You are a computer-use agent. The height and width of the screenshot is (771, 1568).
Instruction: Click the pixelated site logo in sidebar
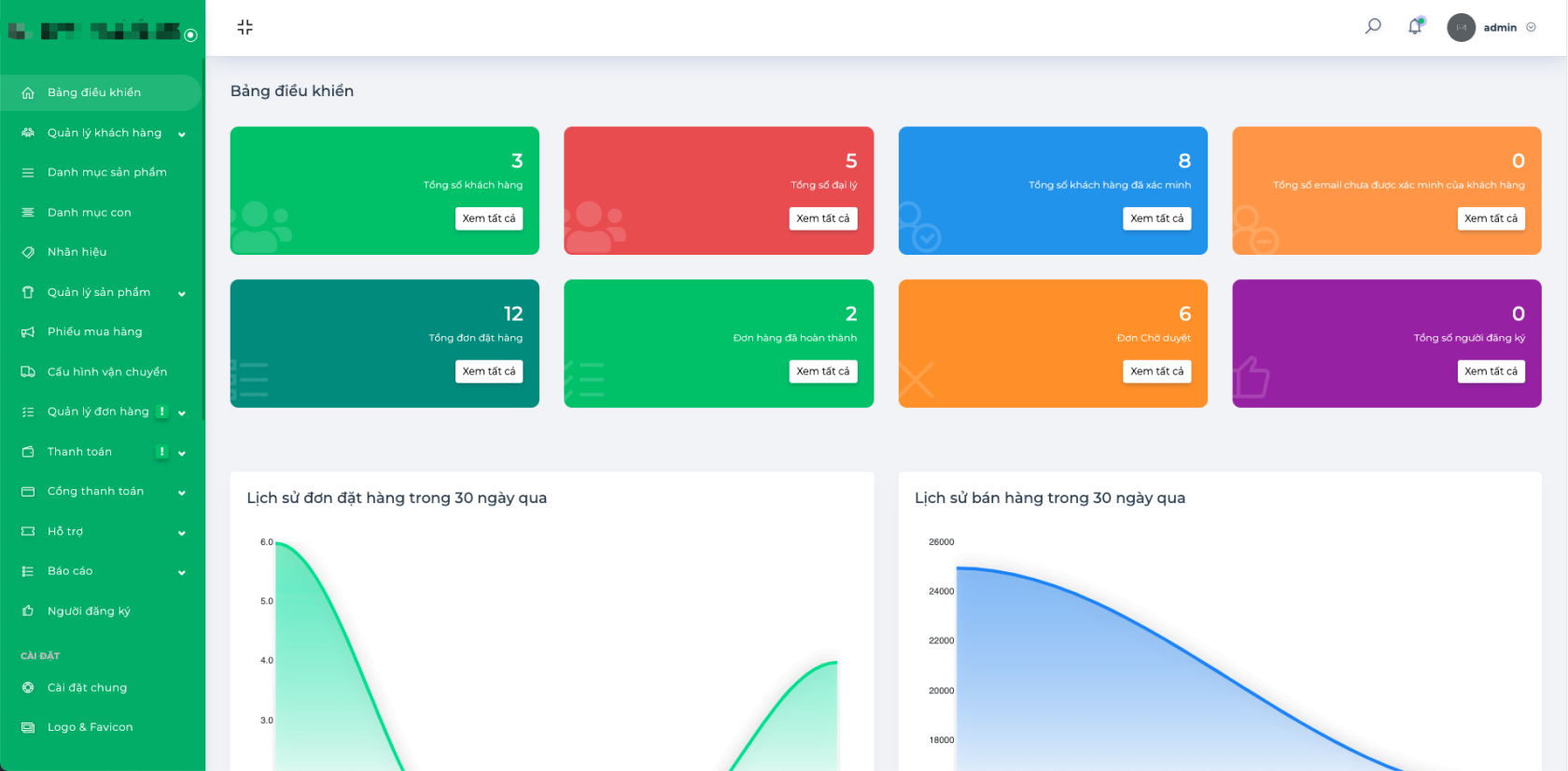pyautogui.click(x=94, y=31)
